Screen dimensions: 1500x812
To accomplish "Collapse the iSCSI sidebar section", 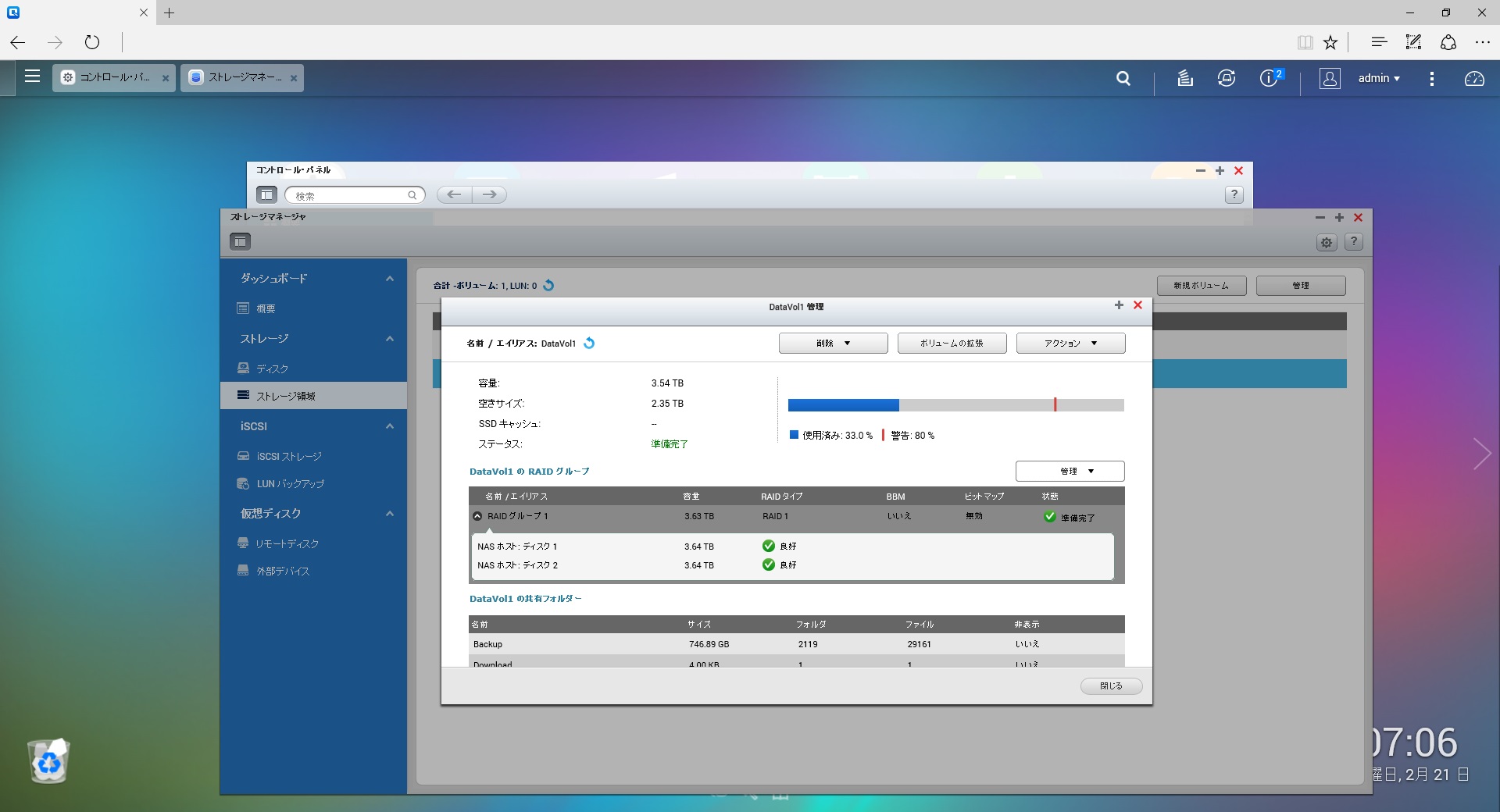I will point(389,426).
